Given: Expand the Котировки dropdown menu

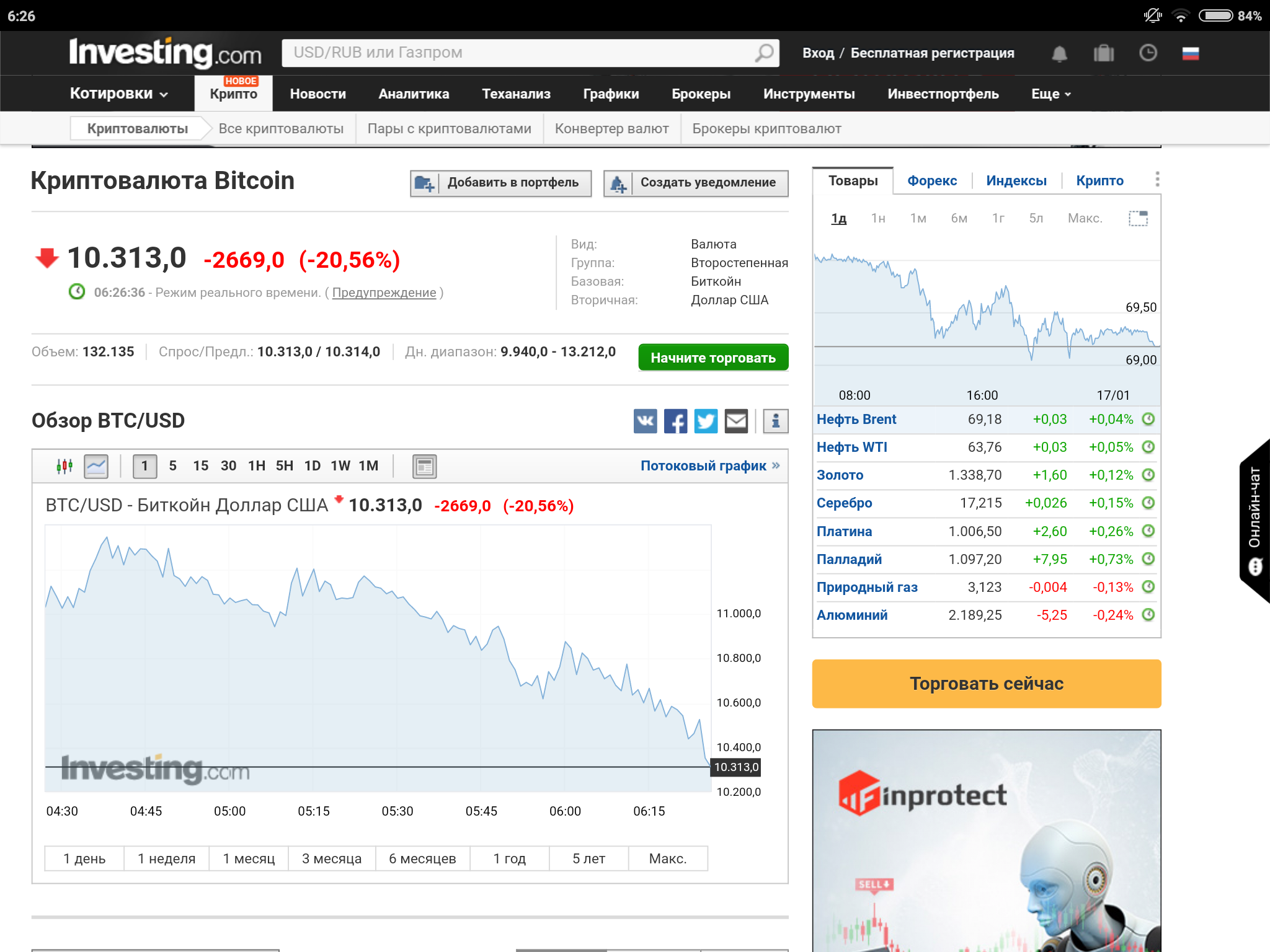Looking at the screenshot, I should coord(119,94).
